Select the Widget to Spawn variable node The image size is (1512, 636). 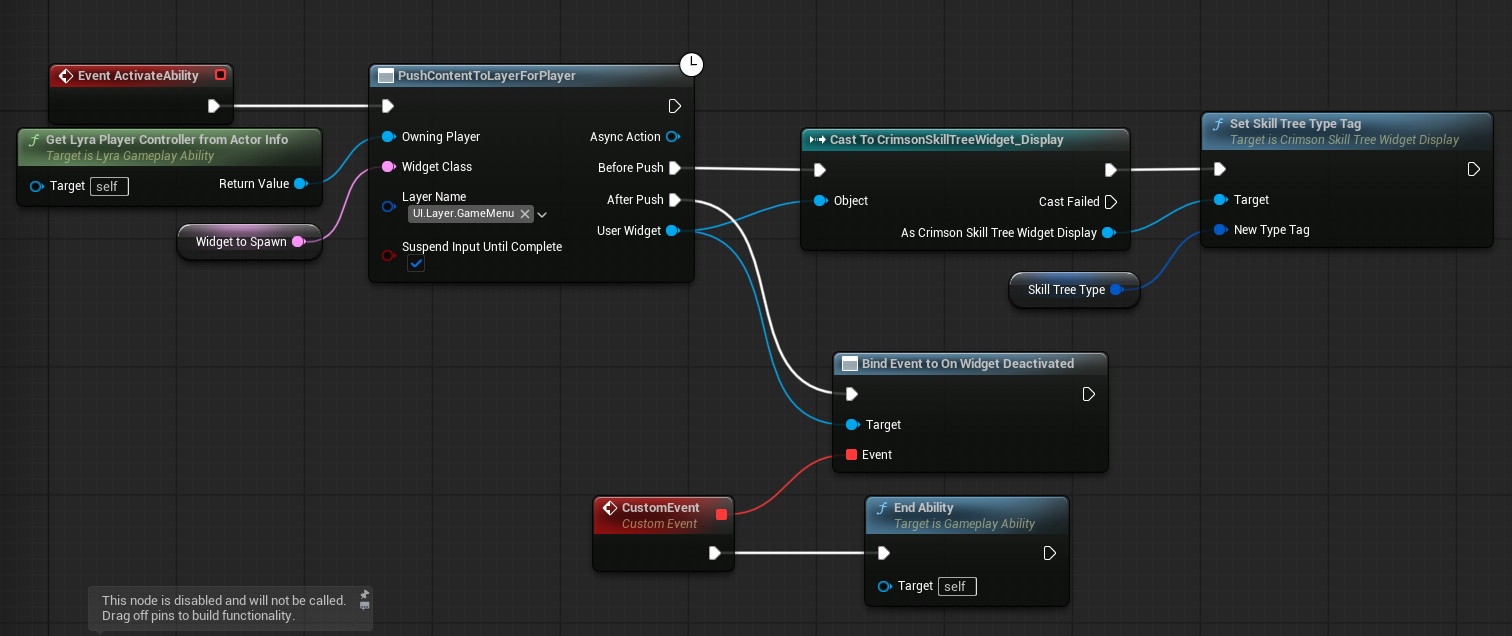[250, 242]
